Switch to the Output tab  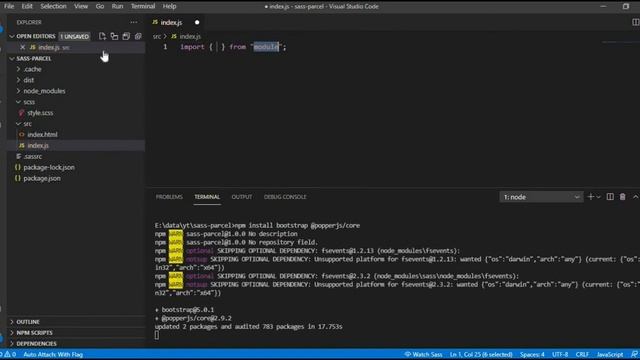[x=242, y=197]
